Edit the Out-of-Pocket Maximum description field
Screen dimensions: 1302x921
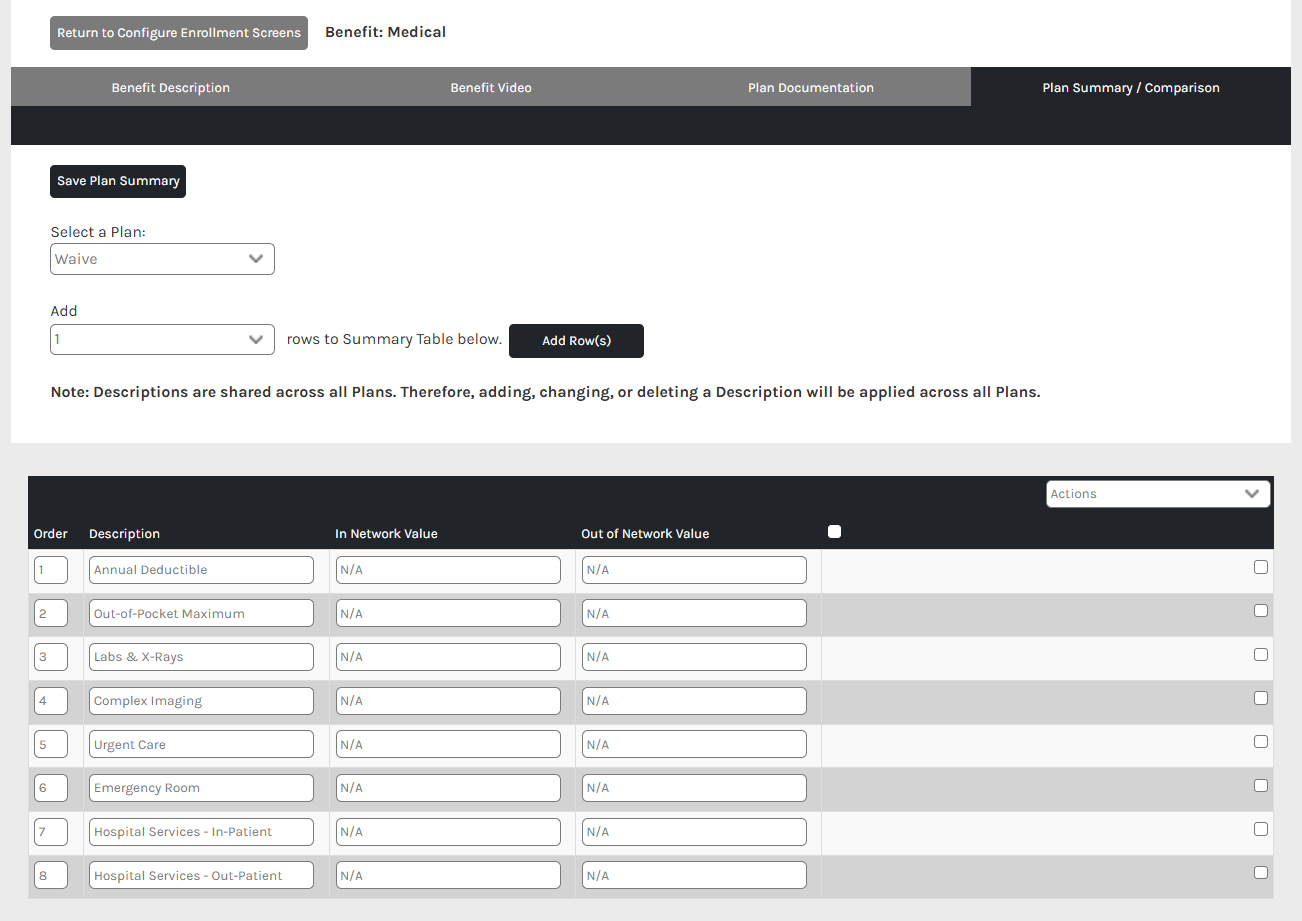[x=201, y=613]
